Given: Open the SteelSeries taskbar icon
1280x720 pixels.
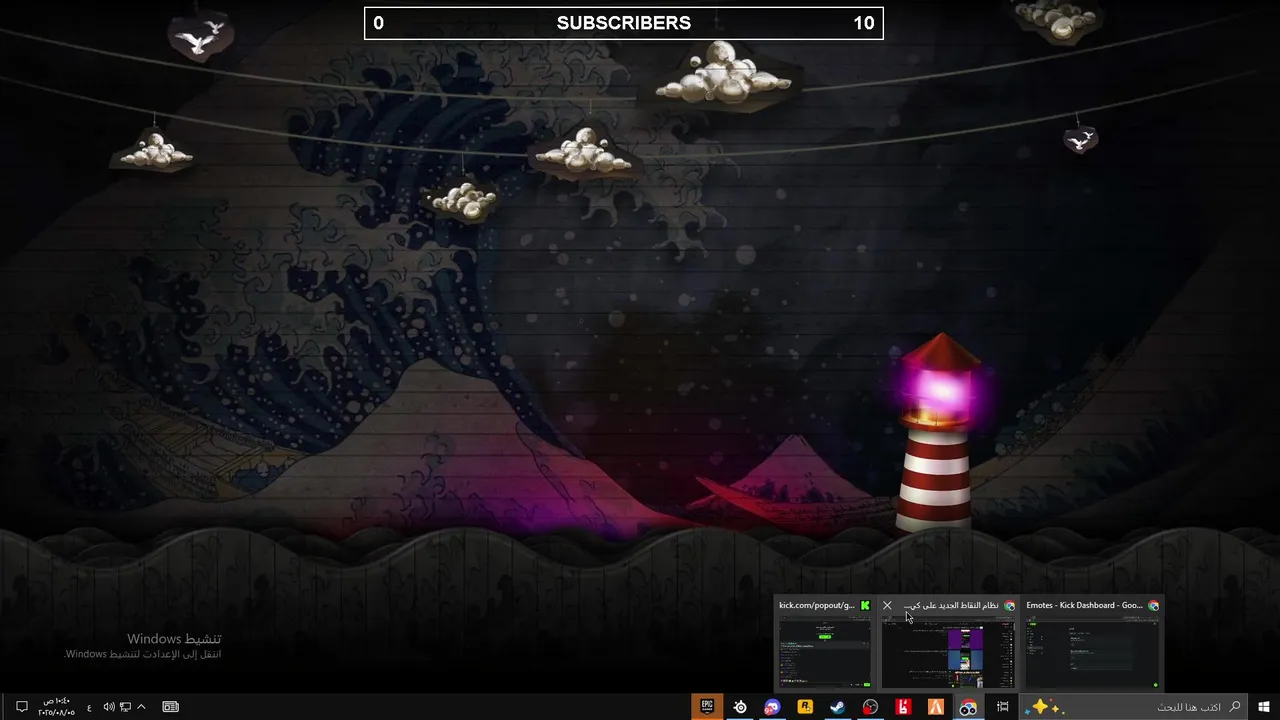Looking at the screenshot, I should pos(740,707).
